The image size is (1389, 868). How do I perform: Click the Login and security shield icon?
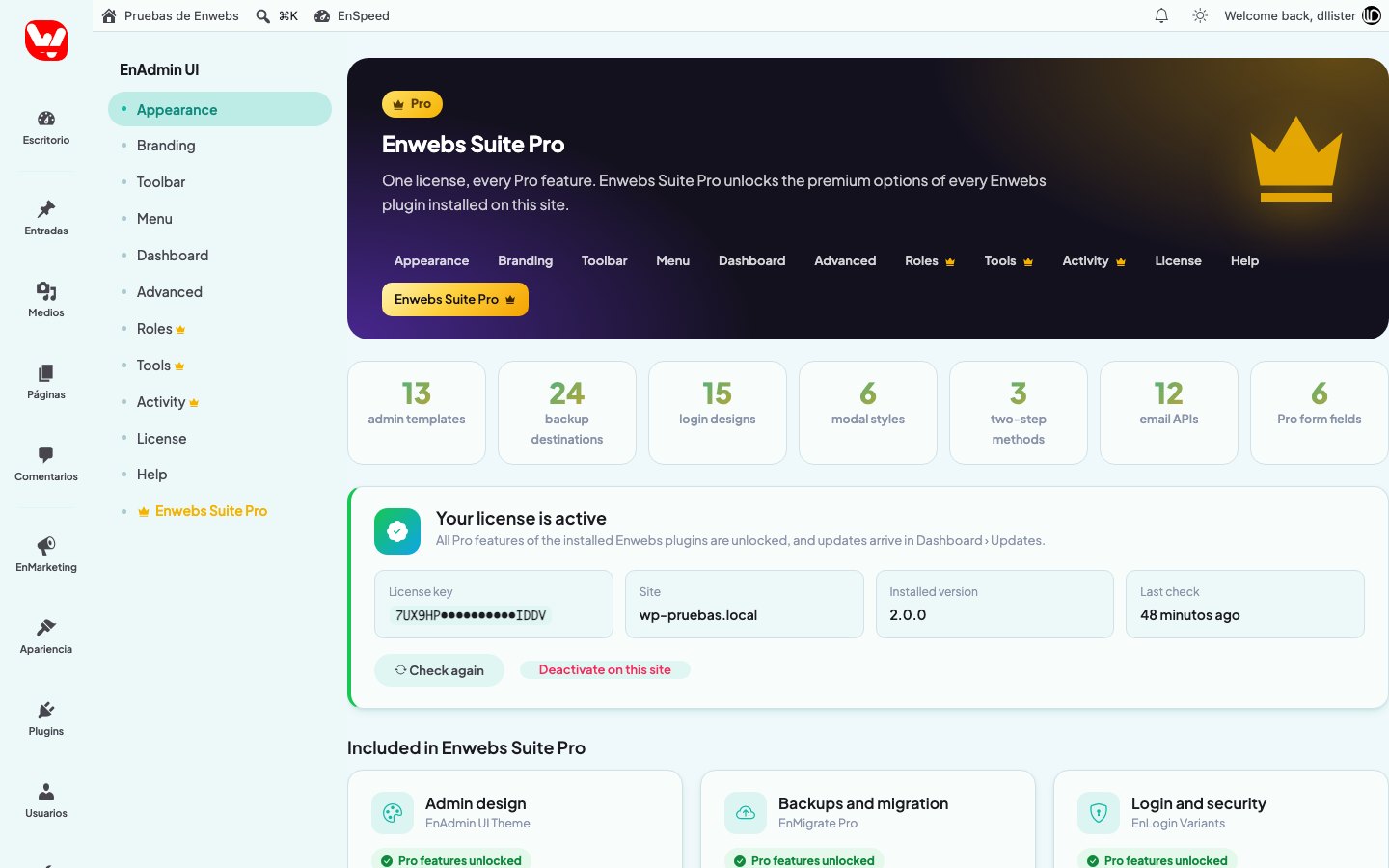pos(1099,813)
